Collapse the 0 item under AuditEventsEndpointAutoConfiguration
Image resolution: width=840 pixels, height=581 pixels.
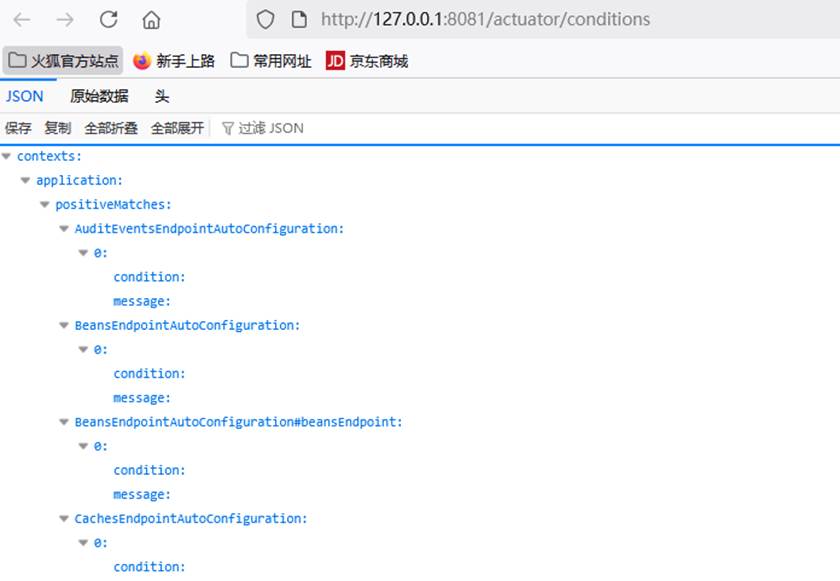(x=84, y=253)
